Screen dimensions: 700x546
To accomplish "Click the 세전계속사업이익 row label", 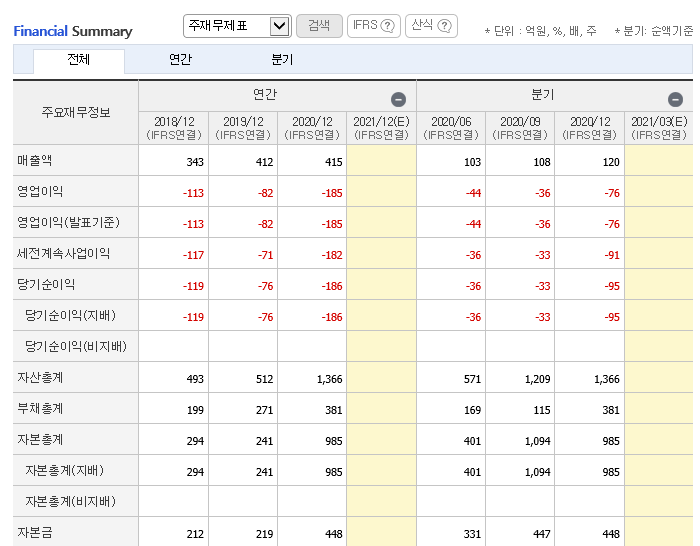I will (x=63, y=254).
